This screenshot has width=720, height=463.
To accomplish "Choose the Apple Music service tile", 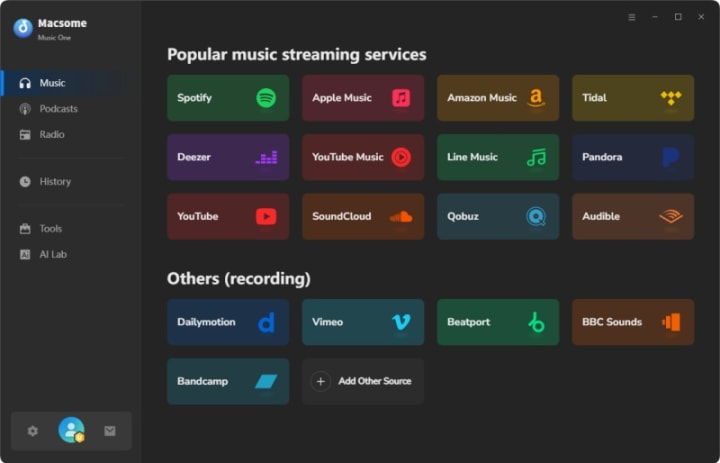I will (363, 98).
